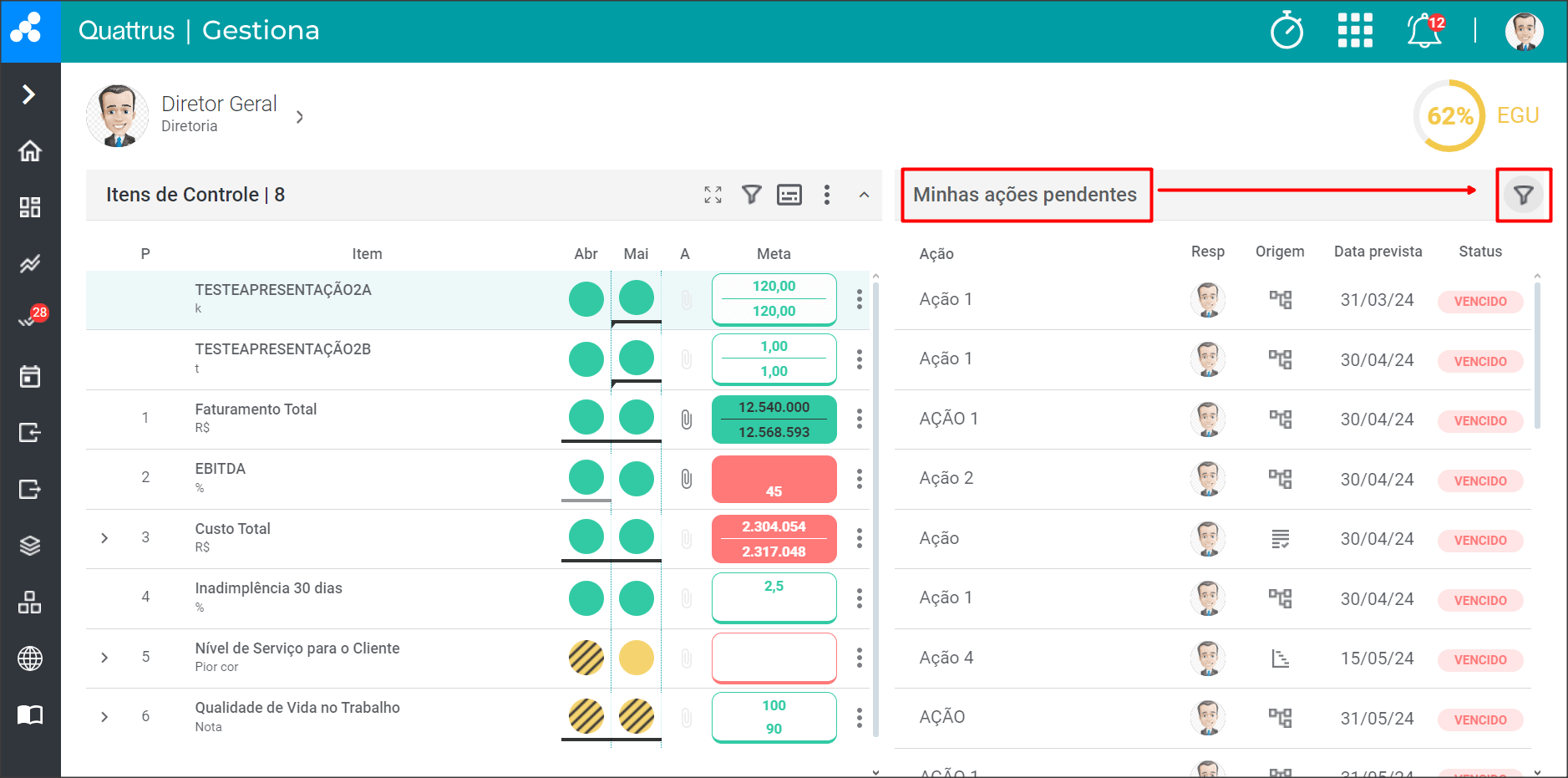Toggle the card view display icon
The width and height of the screenshot is (1568, 778).
click(789, 195)
